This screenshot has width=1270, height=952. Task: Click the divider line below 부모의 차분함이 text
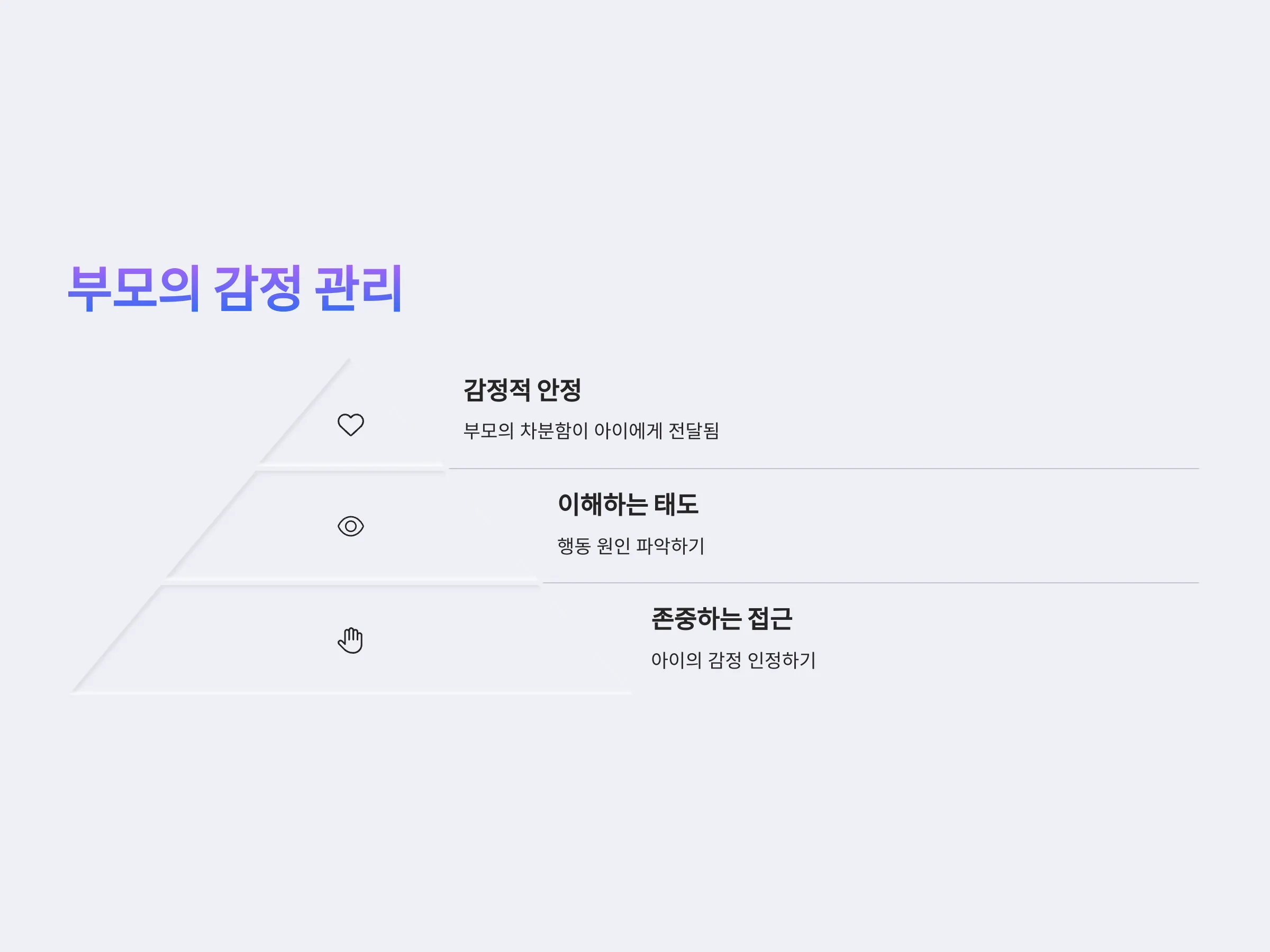pyautogui.click(x=823, y=468)
